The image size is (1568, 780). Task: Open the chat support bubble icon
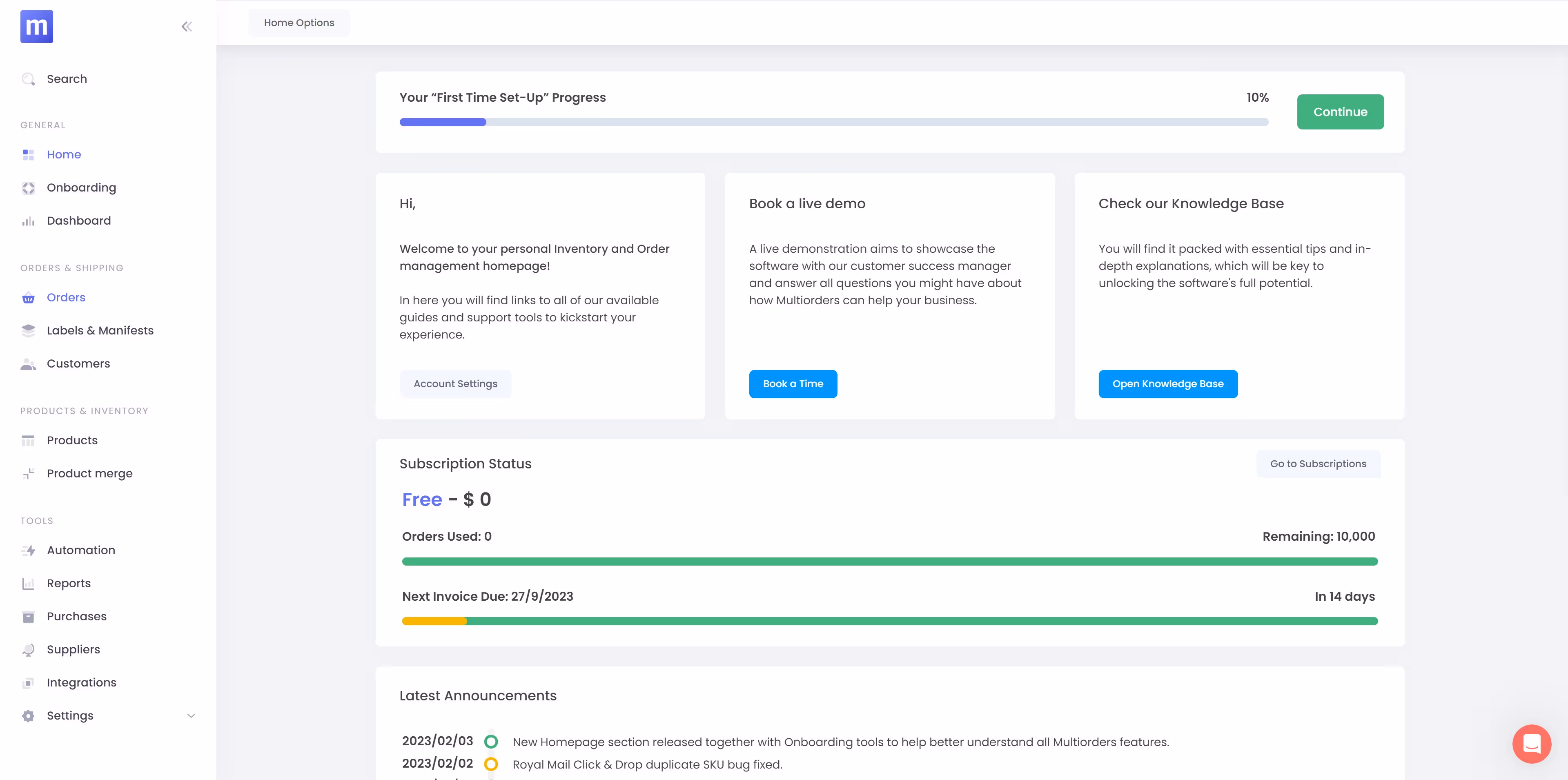point(1532,744)
